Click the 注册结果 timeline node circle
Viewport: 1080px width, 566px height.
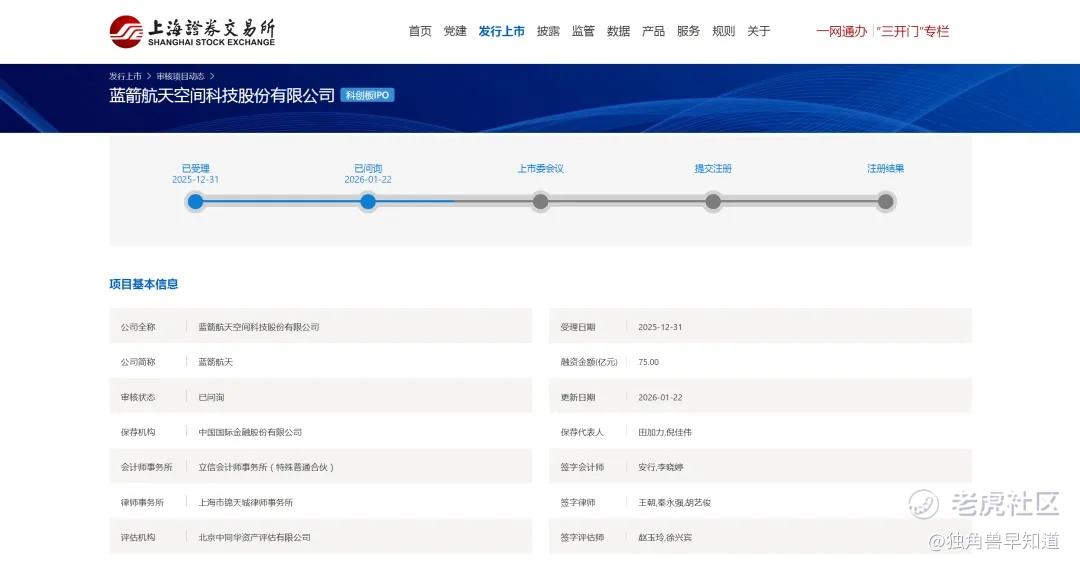[886, 202]
